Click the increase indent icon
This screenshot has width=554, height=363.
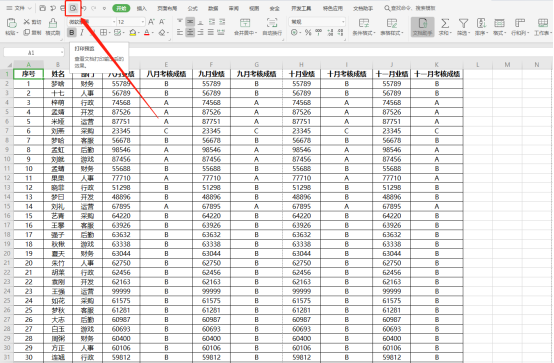[222, 22]
